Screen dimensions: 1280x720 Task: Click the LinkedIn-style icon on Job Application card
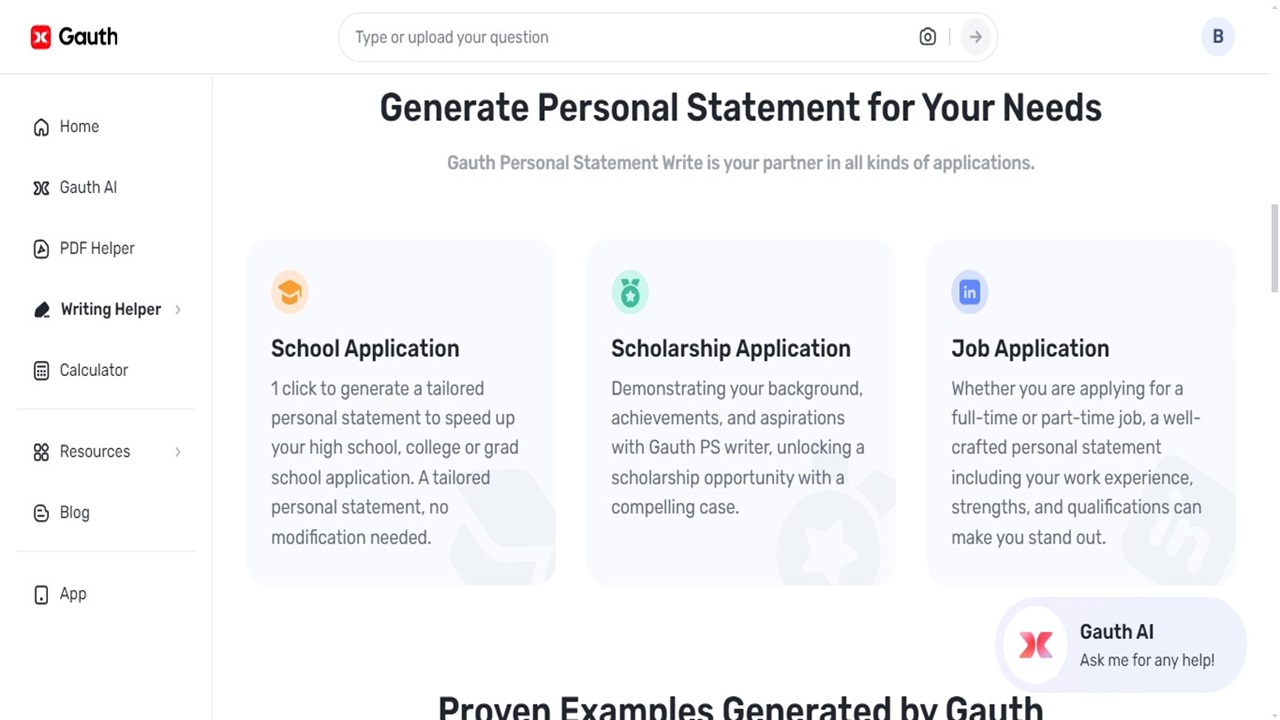969,292
